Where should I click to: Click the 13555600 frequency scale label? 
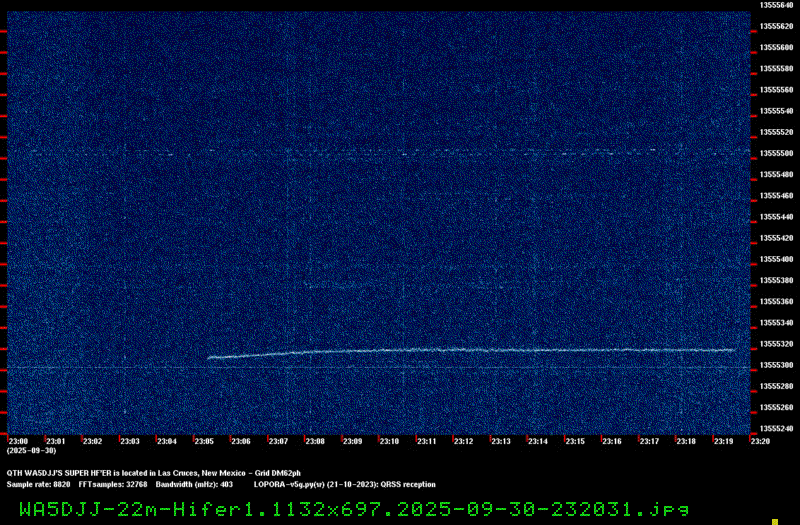[777, 47]
